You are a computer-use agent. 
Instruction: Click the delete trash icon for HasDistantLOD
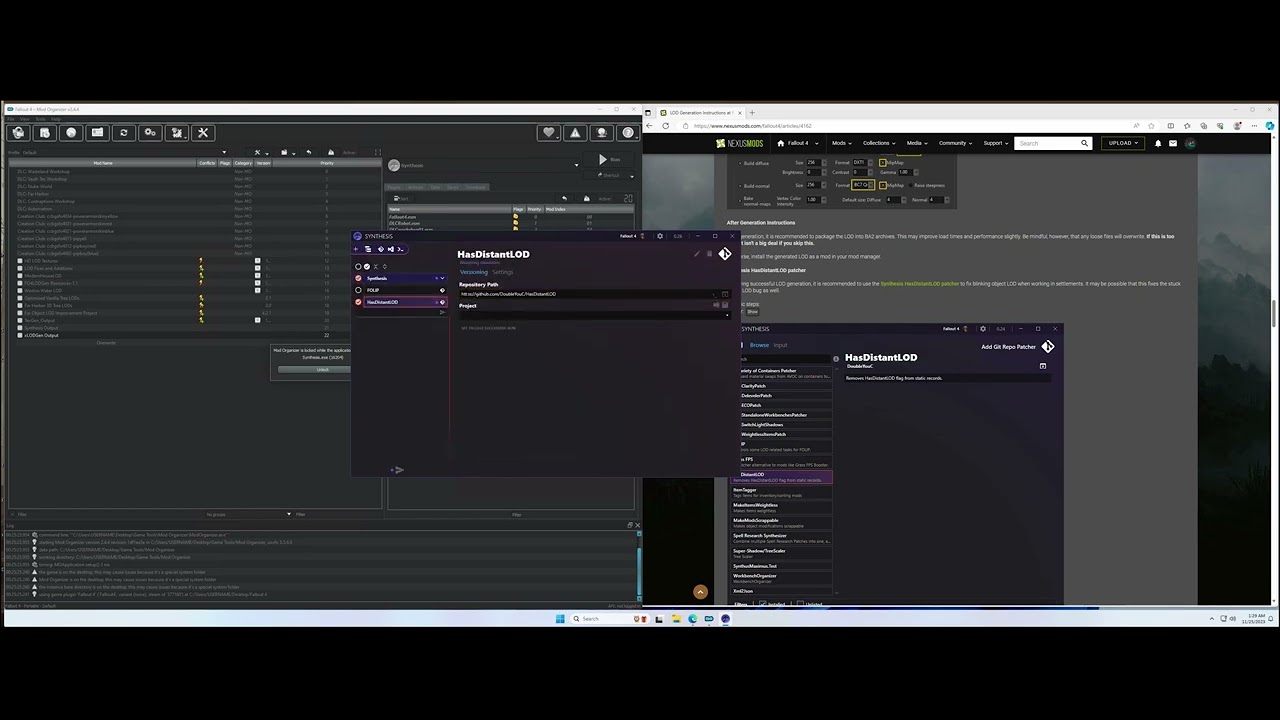(710, 254)
